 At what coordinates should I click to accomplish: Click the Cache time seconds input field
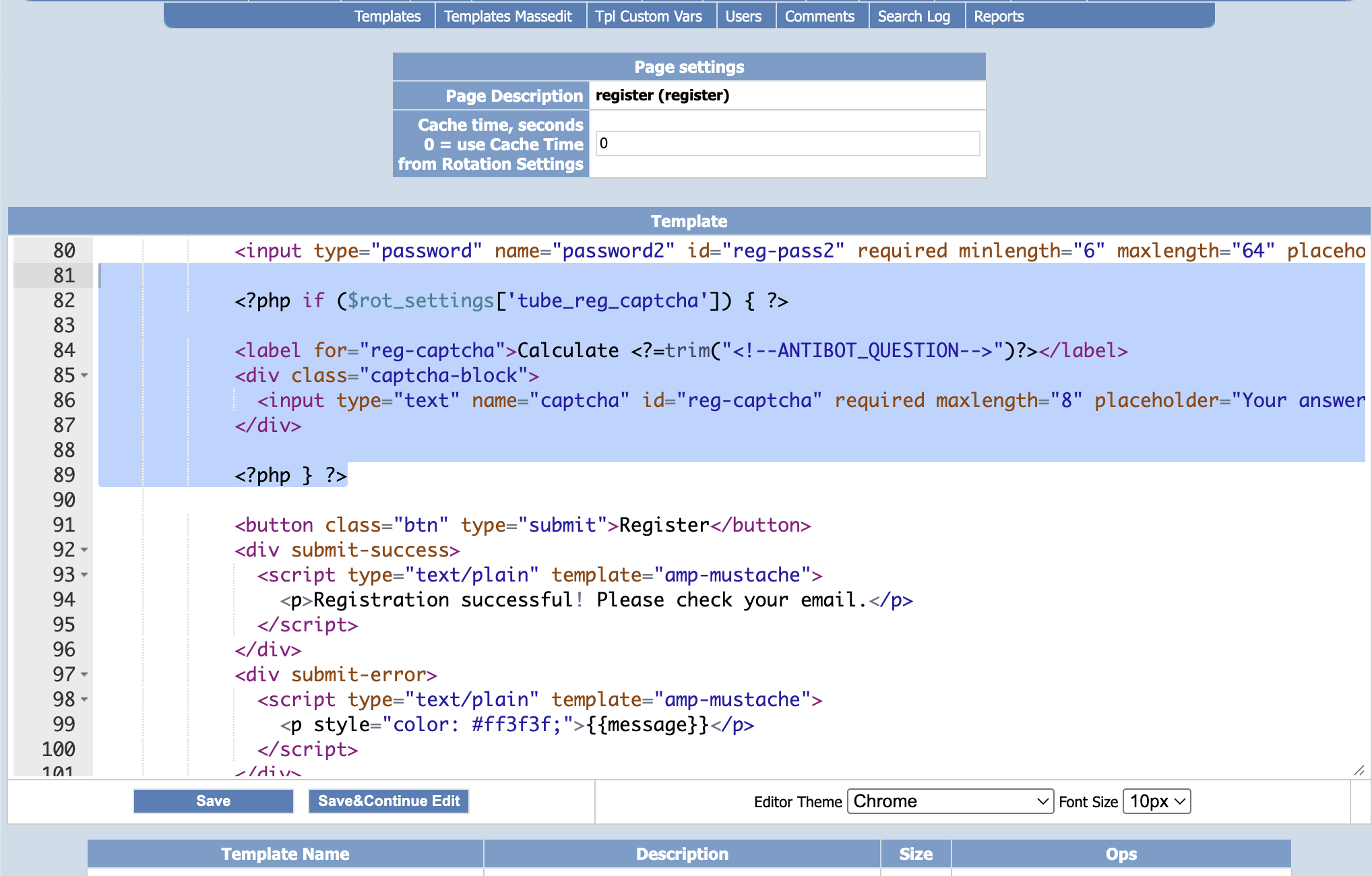788,144
